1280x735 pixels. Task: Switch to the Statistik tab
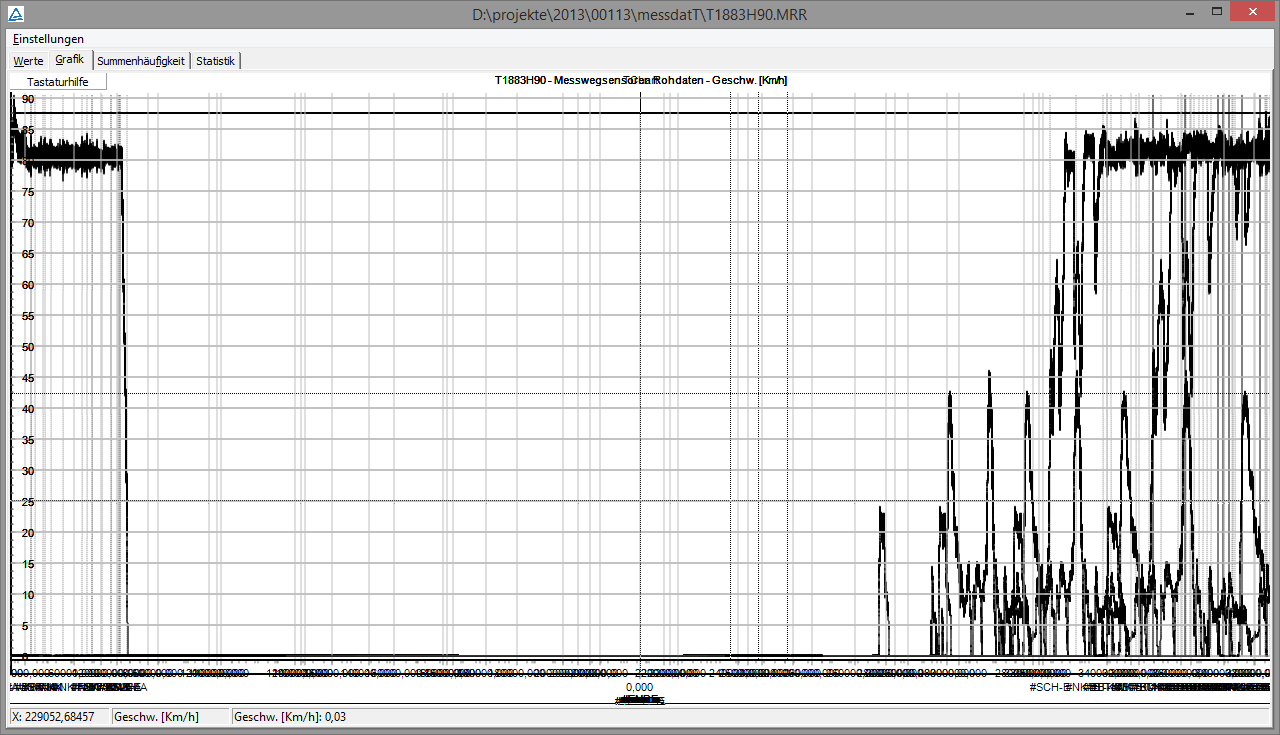coord(215,61)
